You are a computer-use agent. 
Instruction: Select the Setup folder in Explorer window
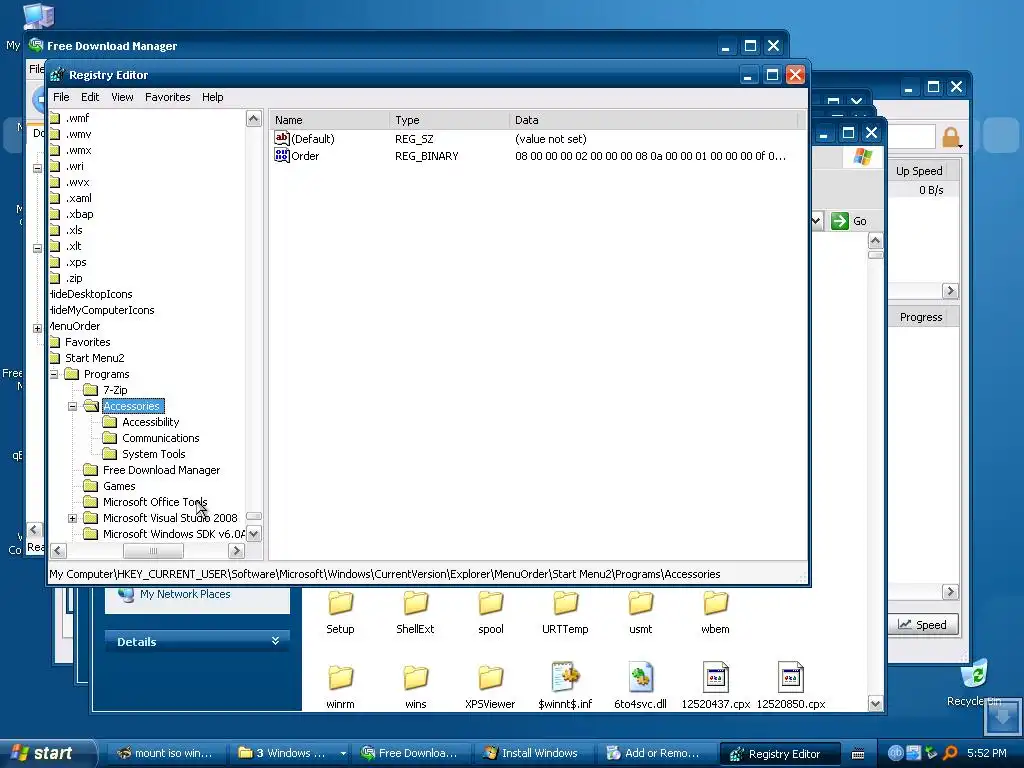(x=340, y=611)
